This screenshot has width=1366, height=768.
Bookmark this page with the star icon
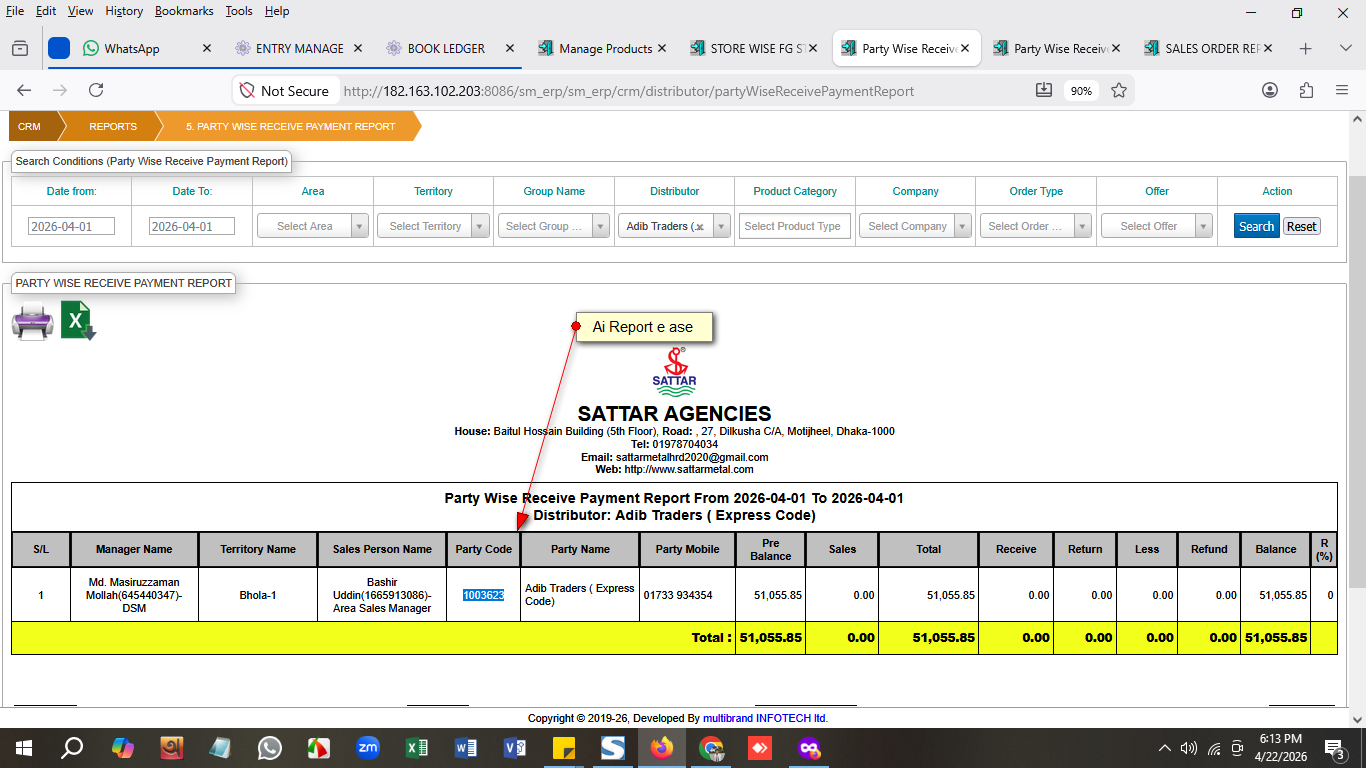(1119, 90)
